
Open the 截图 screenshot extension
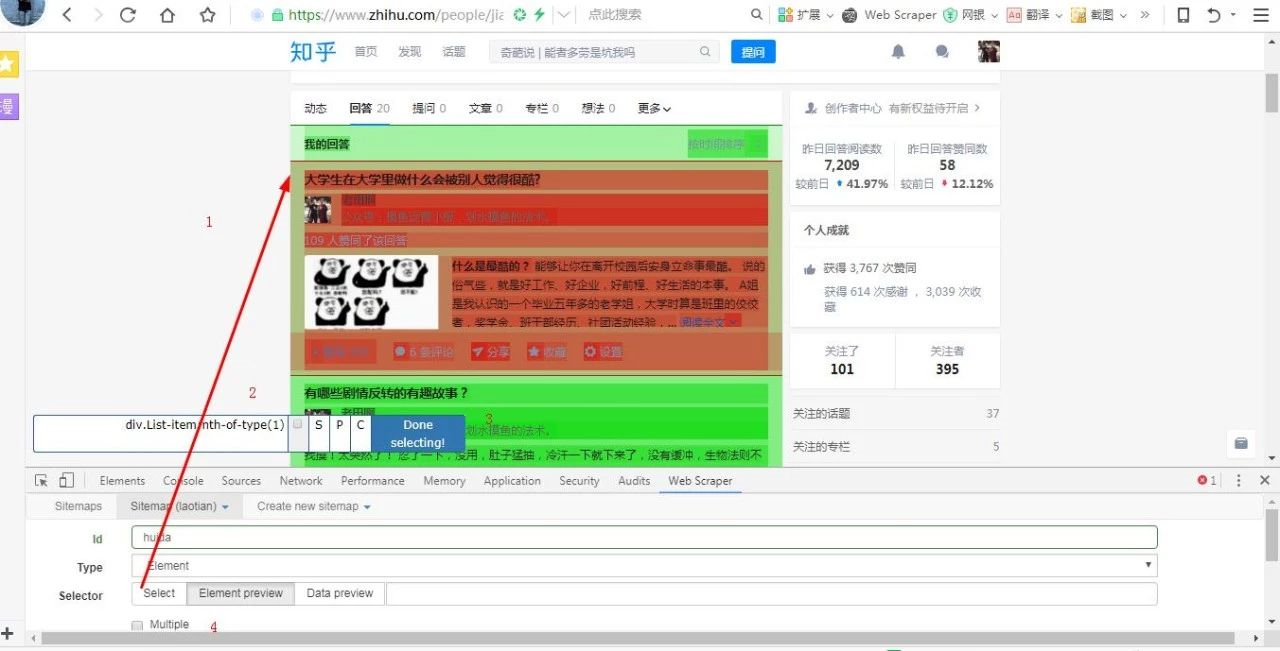coord(1078,15)
